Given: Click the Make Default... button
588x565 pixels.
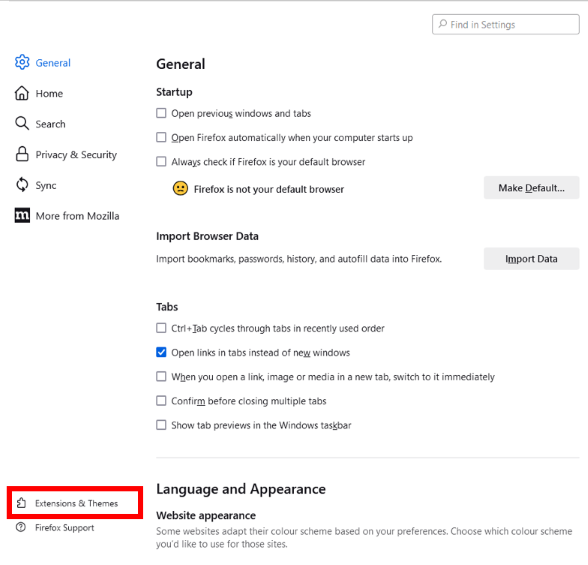Looking at the screenshot, I should (531, 187).
